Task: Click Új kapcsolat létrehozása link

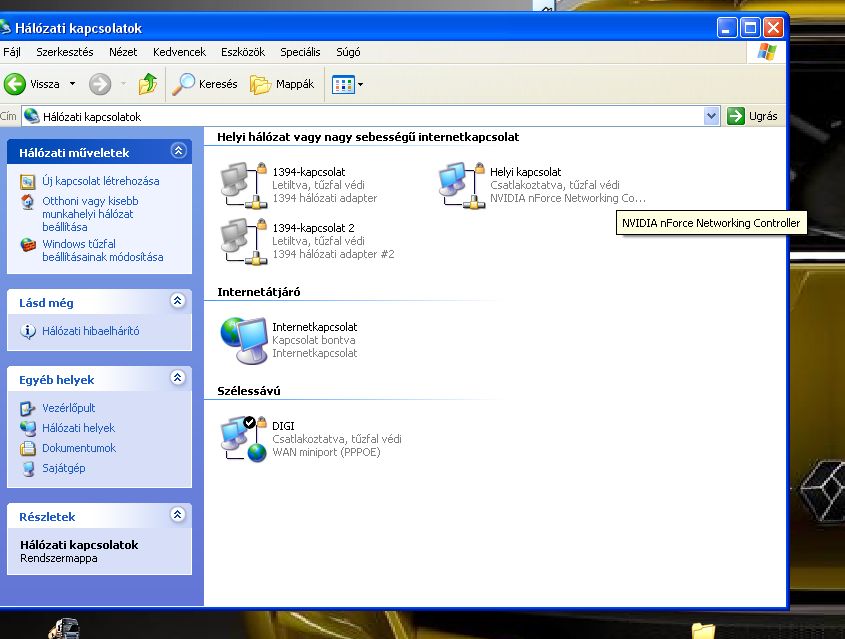Action: [x=100, y=181]
